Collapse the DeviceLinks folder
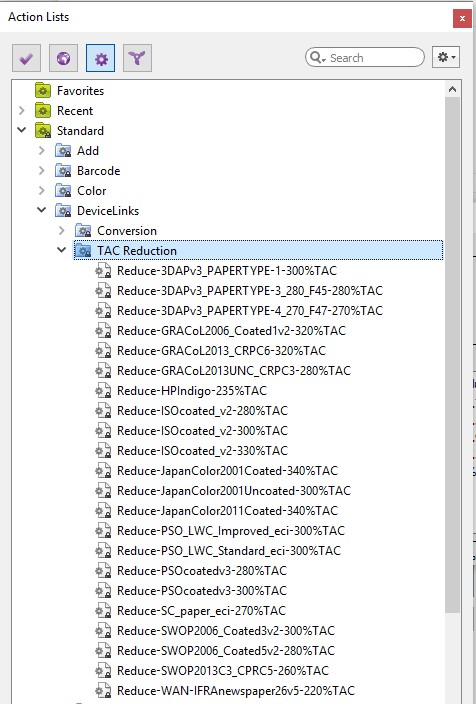Screen dimensions: 476x704 (41, 210)
